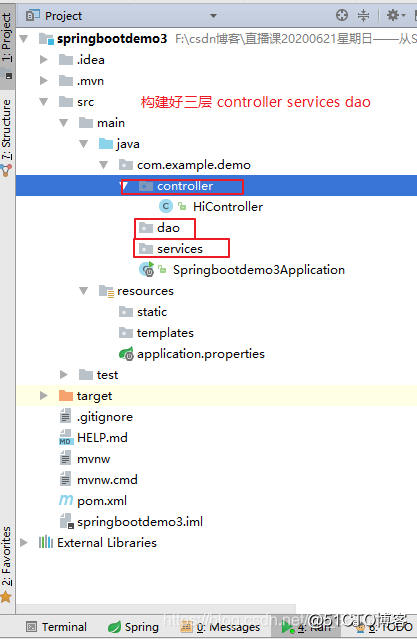Viewport: 417px width, 639px height.
Task: Select the springbootdemo3 project root
Action: 112,39
